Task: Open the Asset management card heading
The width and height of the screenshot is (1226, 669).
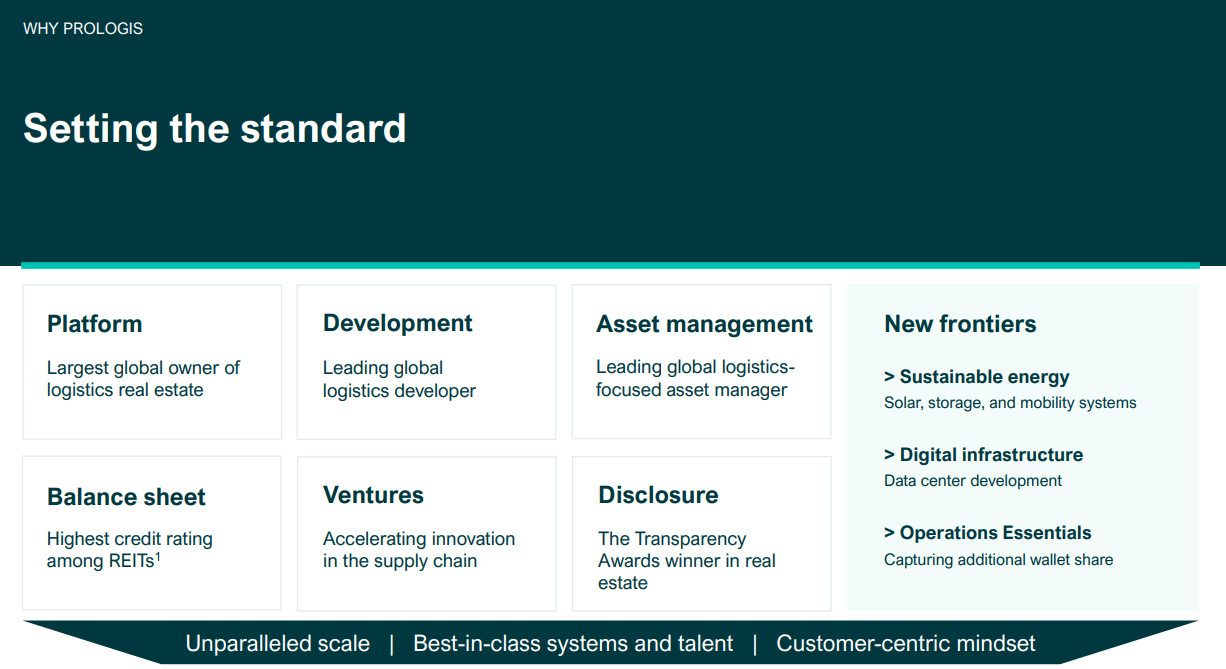Action: point(704,324)
